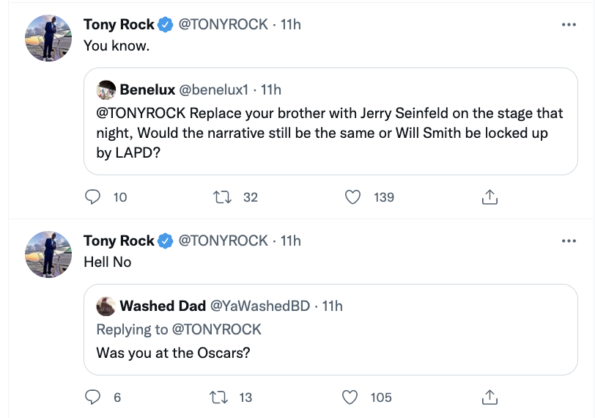Open Washed Dad avatar in quoted tweet

pyautogui.click(x=106, y=306)
